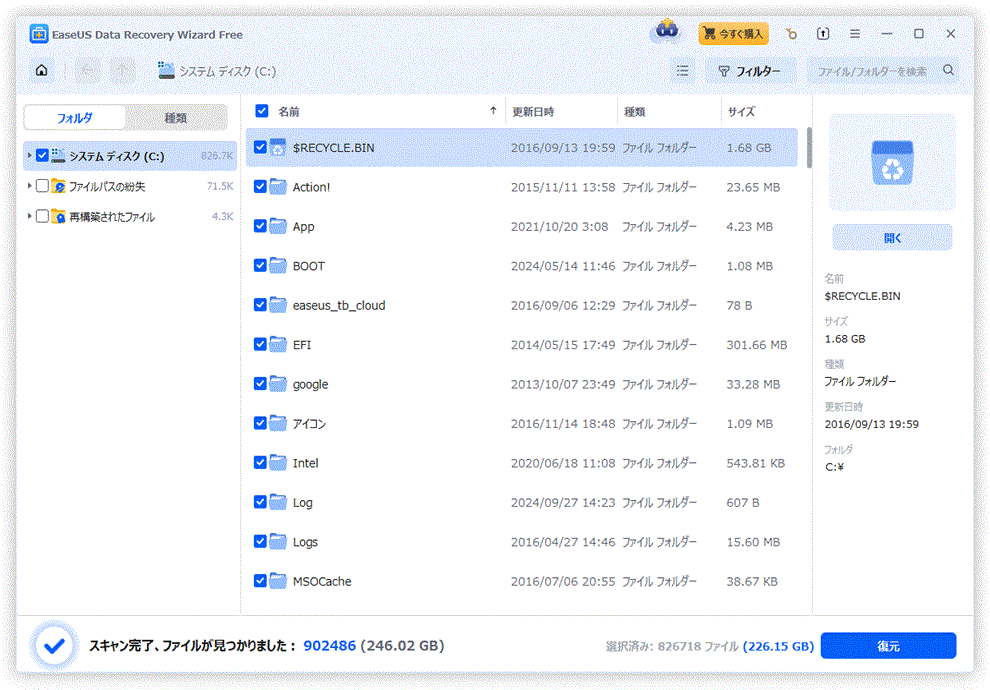Click the file list vertical scrollbar

coord(809,148)
